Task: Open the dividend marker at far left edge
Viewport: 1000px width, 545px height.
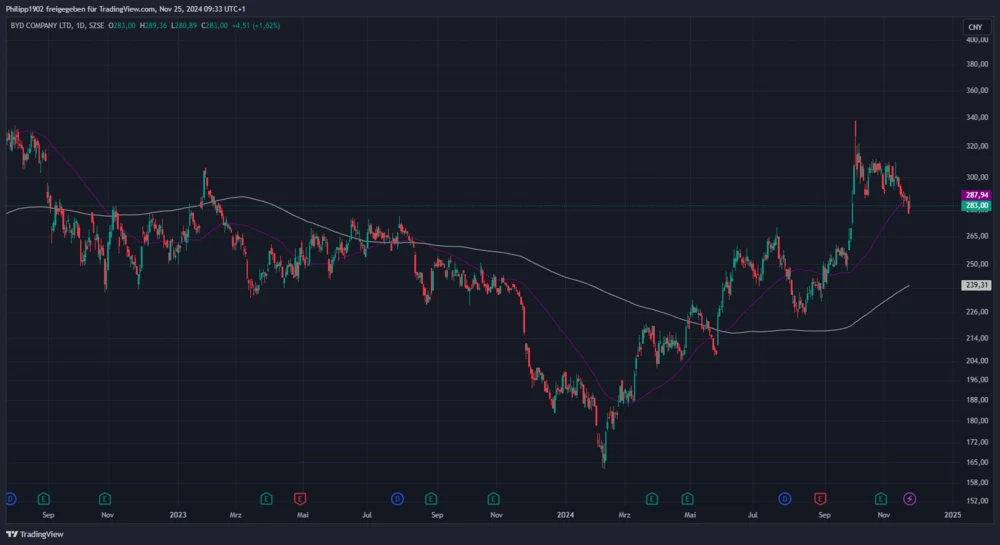Action: tap(10, 497)
